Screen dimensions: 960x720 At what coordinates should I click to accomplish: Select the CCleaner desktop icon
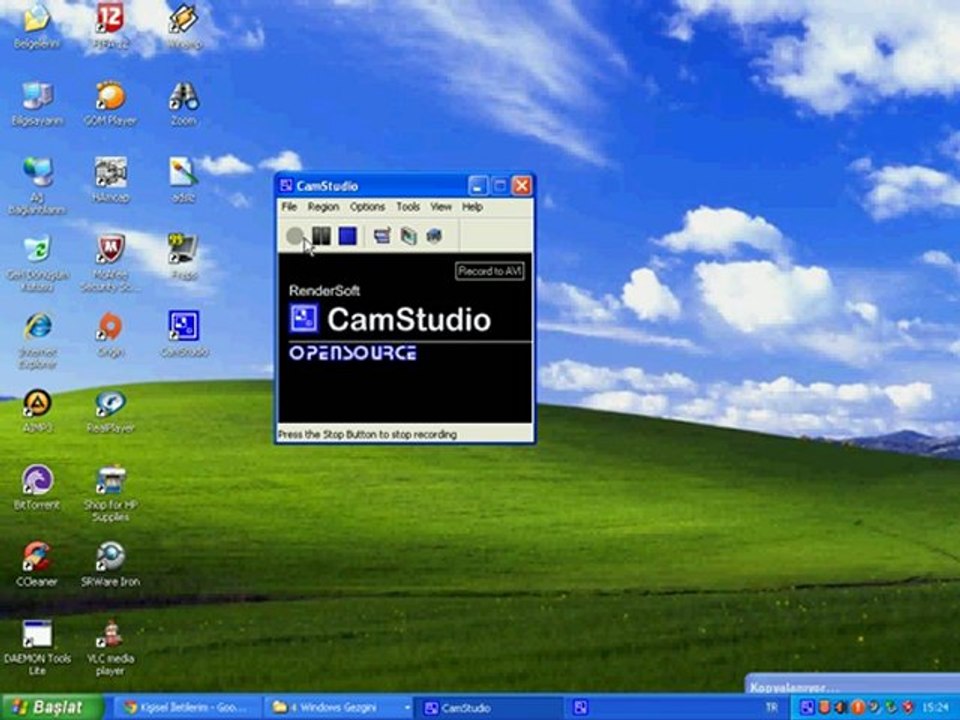[37, 564]
